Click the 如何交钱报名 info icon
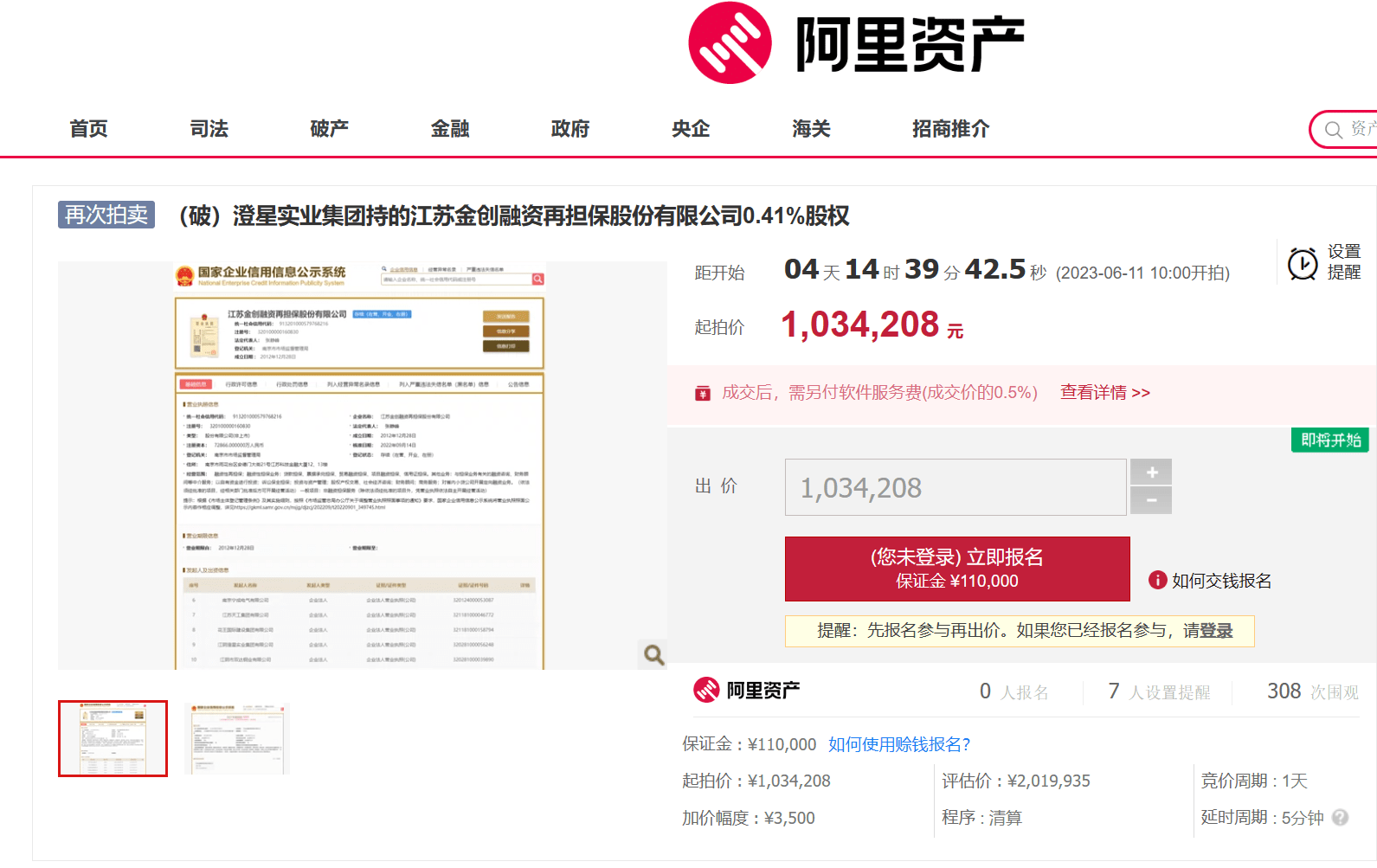The image size is (1377, 868). coord(1157,580)
